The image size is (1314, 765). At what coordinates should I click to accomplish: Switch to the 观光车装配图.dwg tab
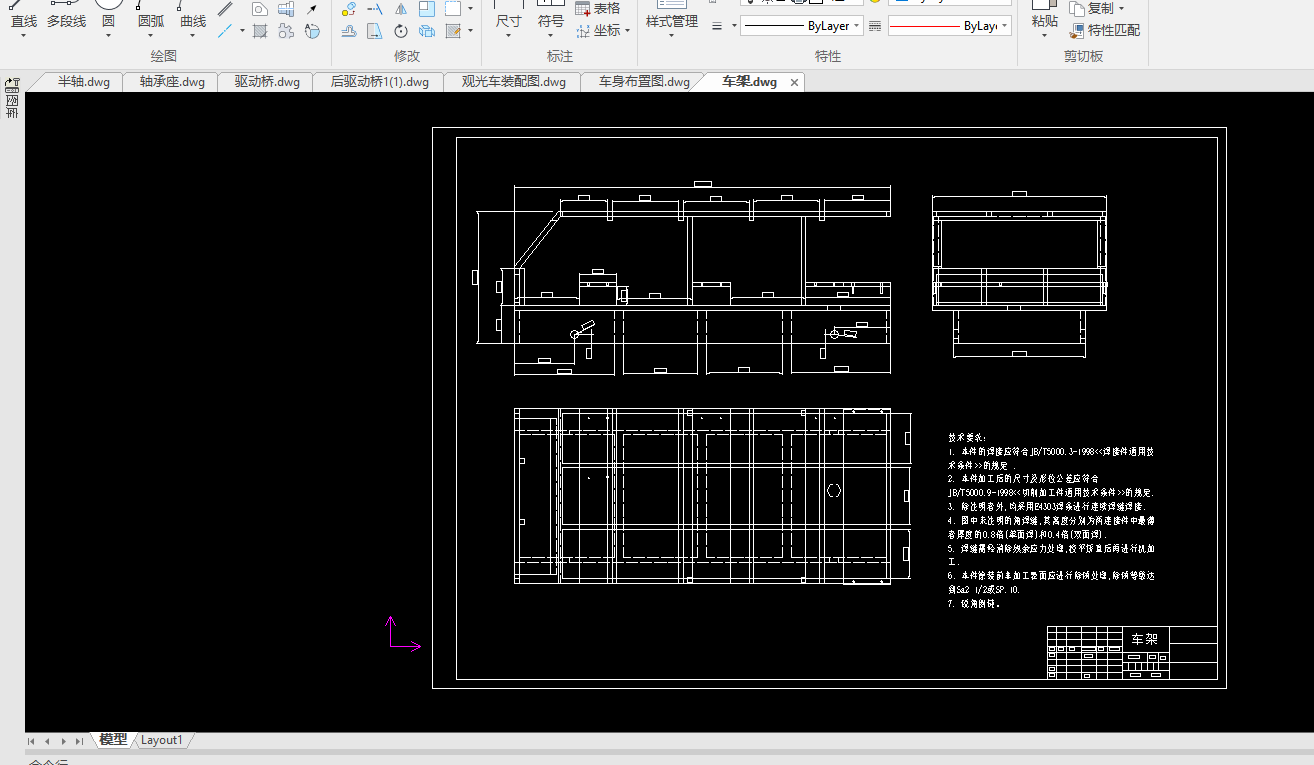click(x=513, y=82)
